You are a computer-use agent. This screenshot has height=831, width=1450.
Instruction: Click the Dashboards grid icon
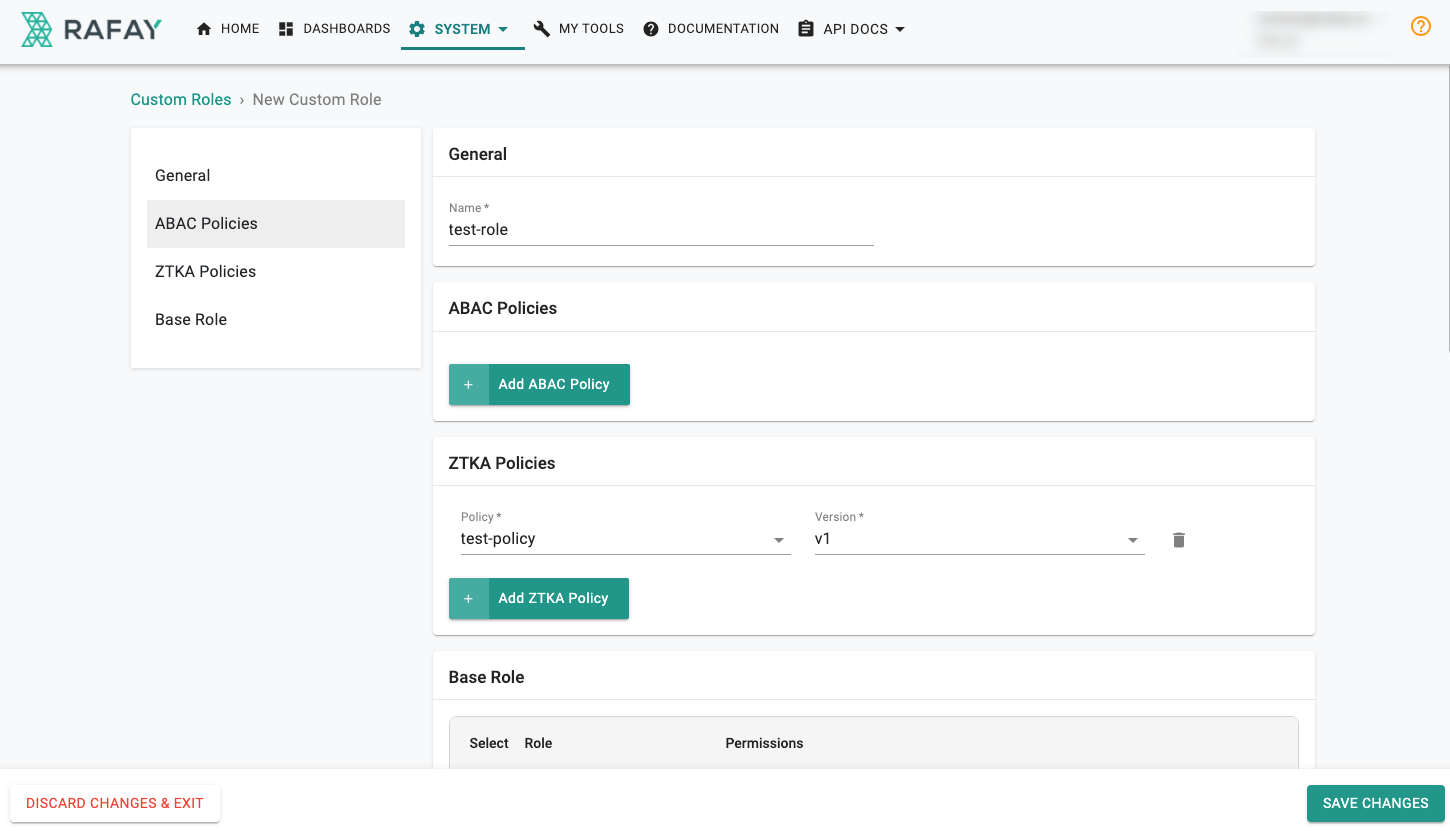(x=286, y=29)
